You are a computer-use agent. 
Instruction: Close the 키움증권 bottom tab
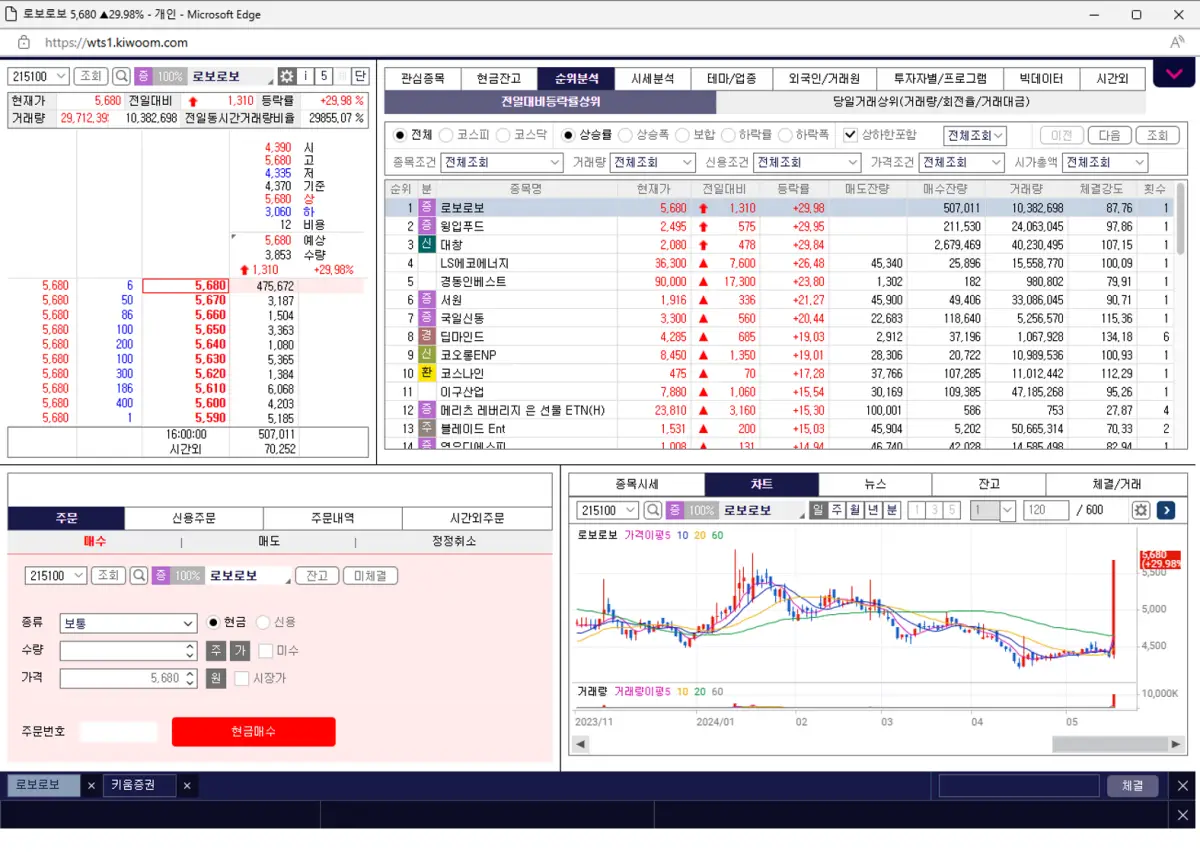[186, 786]
